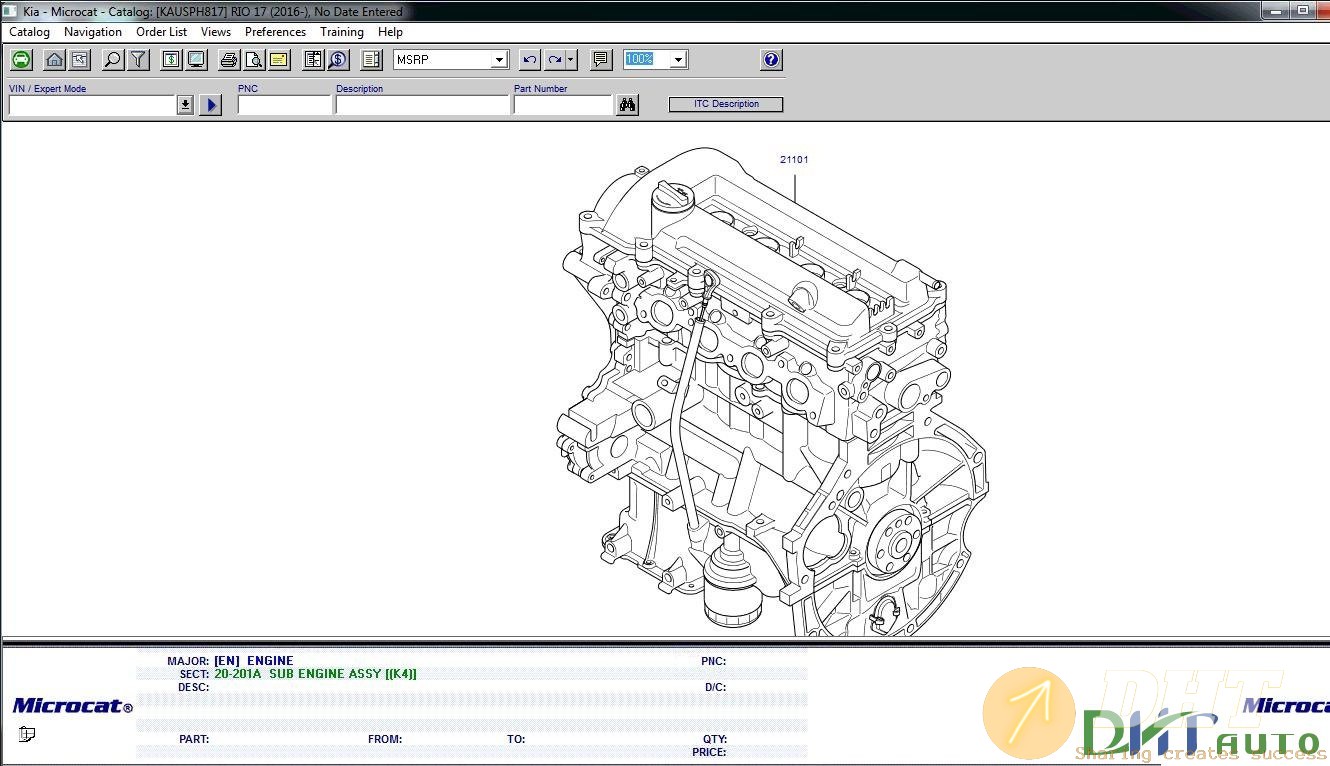Select the 21101 part callout on the diagram
Screen dimensions: 1330x766
[794, 160]
